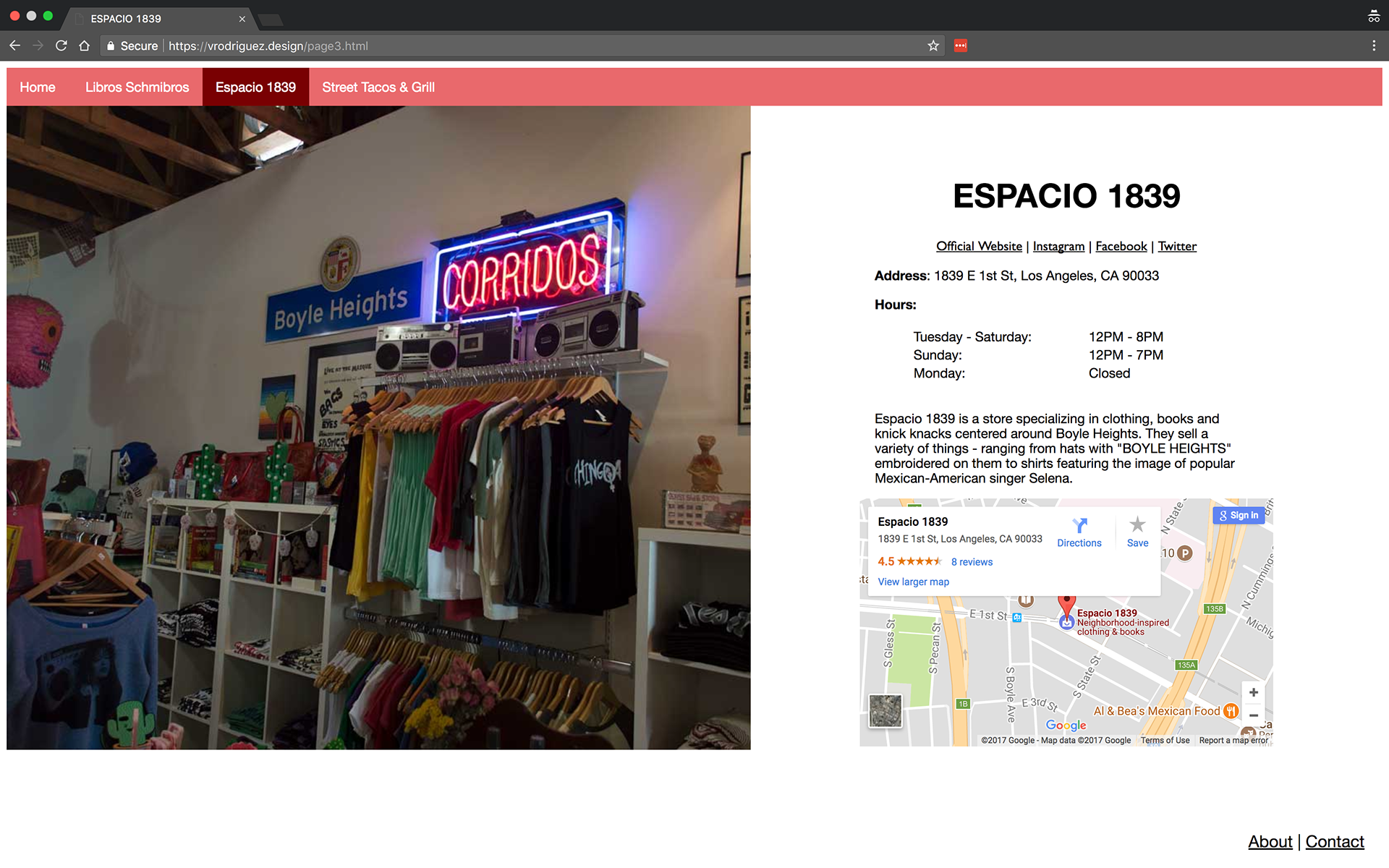Open the Contact footer link
Screen dimensions: 1389x868
(1334, 841)
